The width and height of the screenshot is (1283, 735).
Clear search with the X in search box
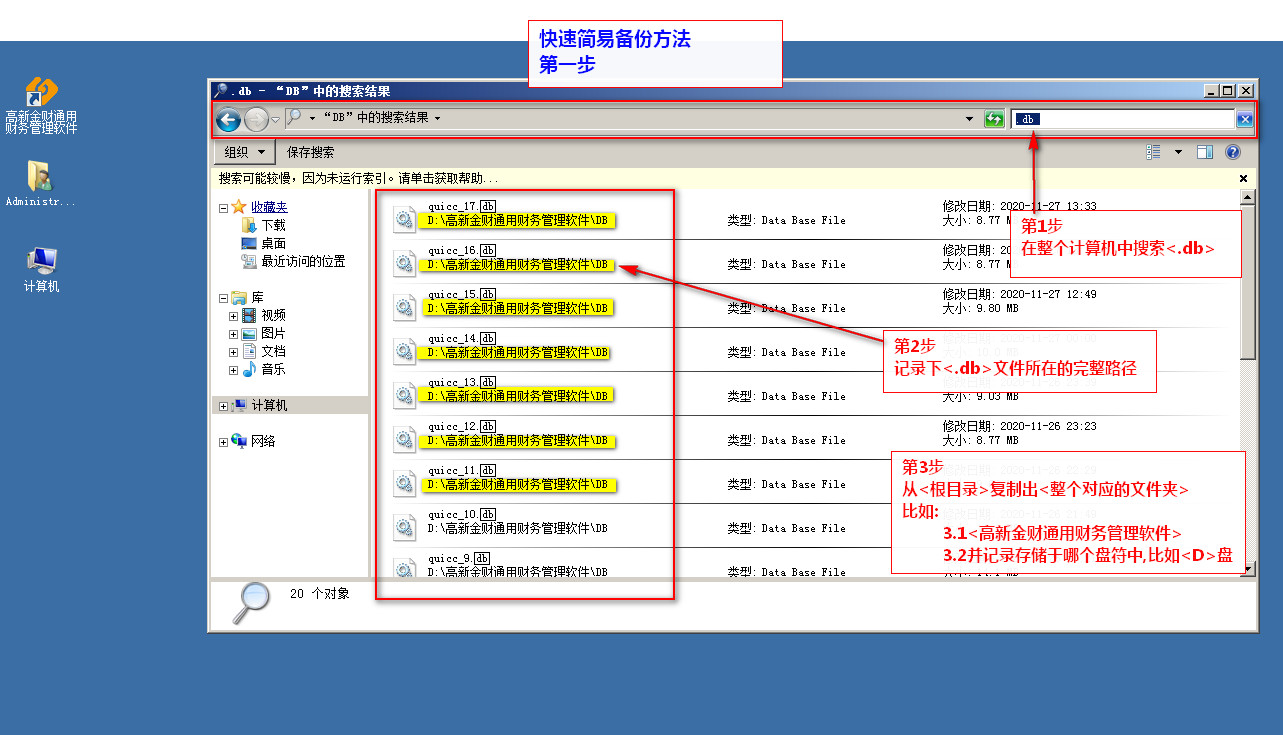1244,120
